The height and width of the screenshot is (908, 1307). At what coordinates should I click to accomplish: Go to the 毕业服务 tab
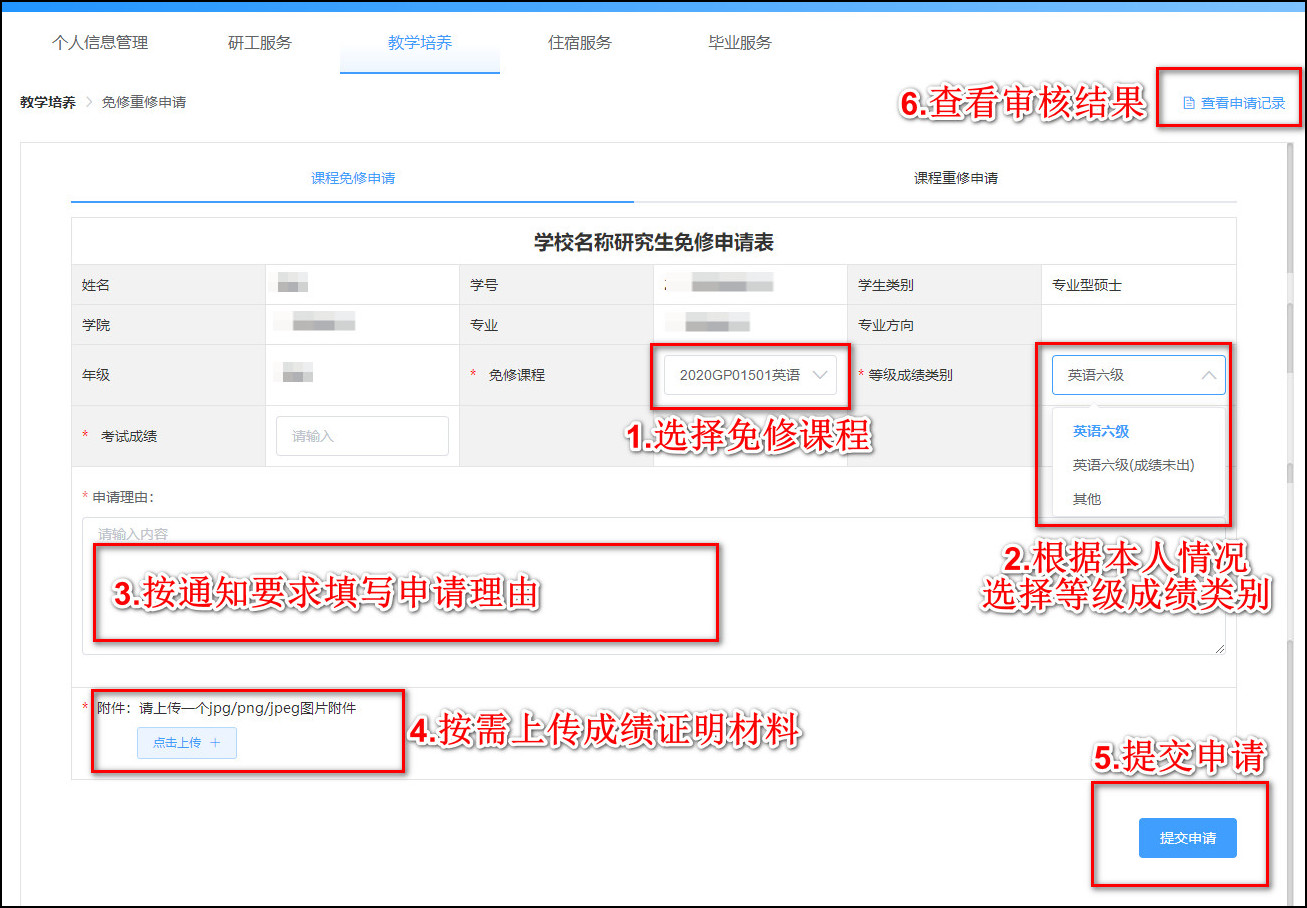click(x=740, y=43)
